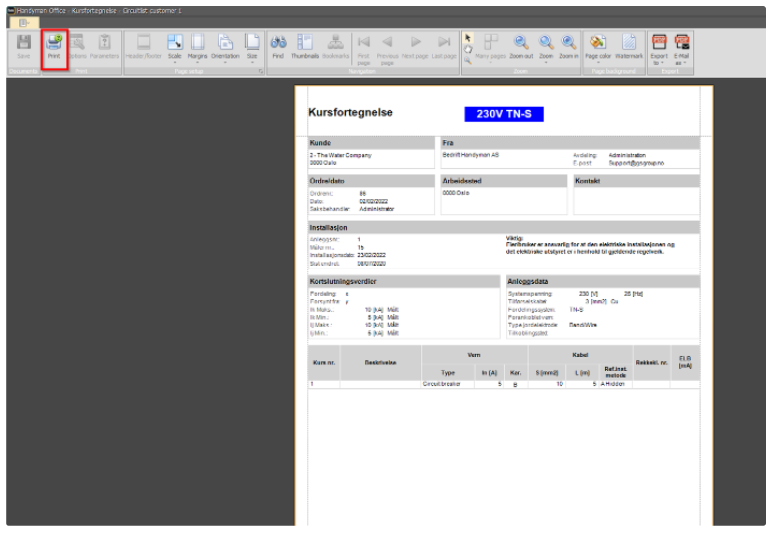
Task: Add a Watermark to the page
Action: click(x=629, y=48)
